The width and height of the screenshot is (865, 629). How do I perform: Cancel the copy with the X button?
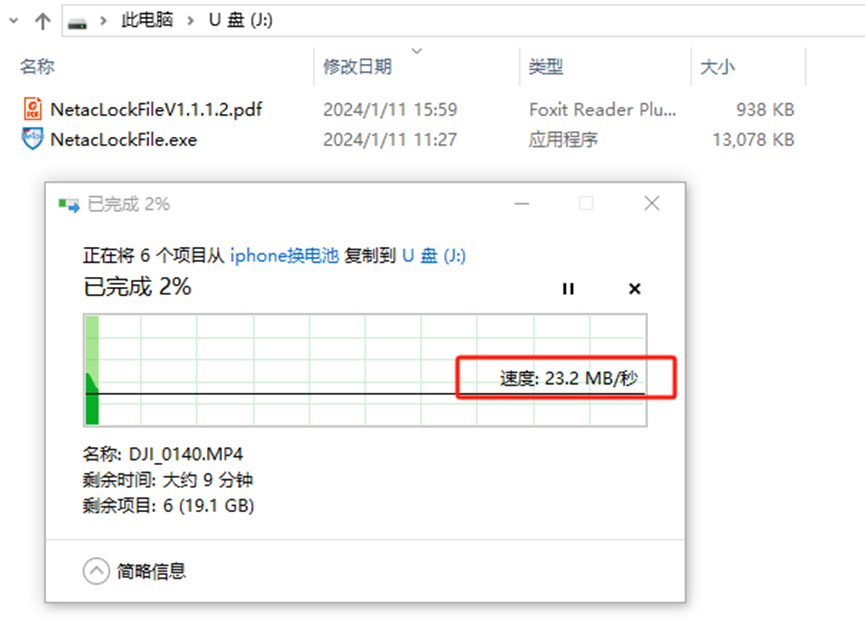[634, 289]
